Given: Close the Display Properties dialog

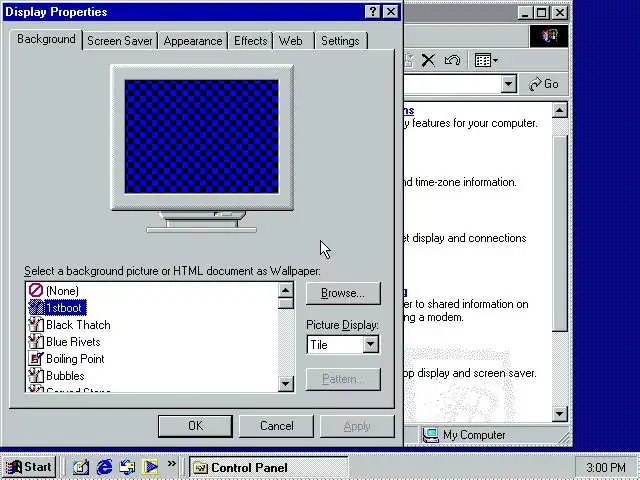Looking at the screenshot, I should click(391, 12).
